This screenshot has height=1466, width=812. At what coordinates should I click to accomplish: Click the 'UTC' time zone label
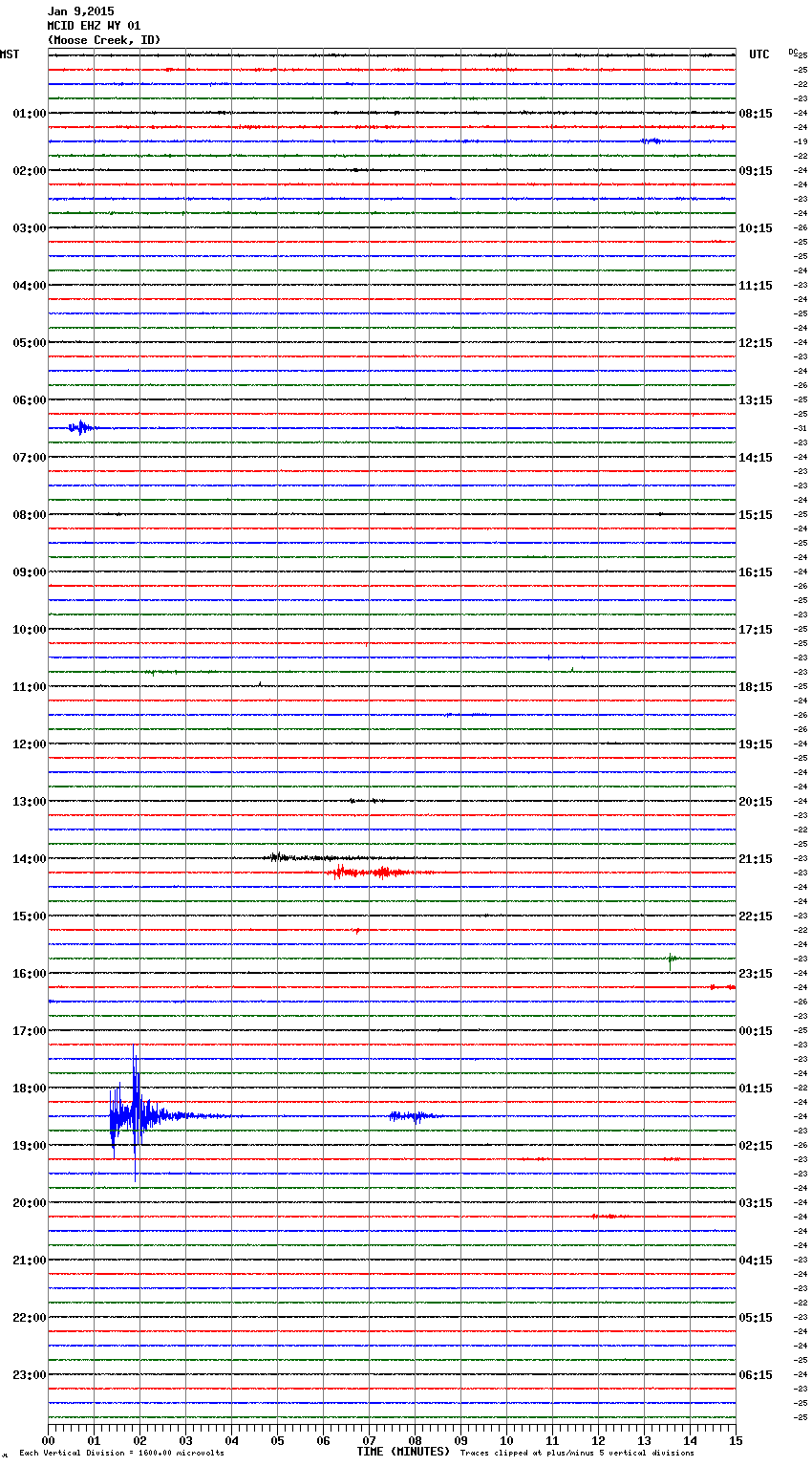pos(759,54)
